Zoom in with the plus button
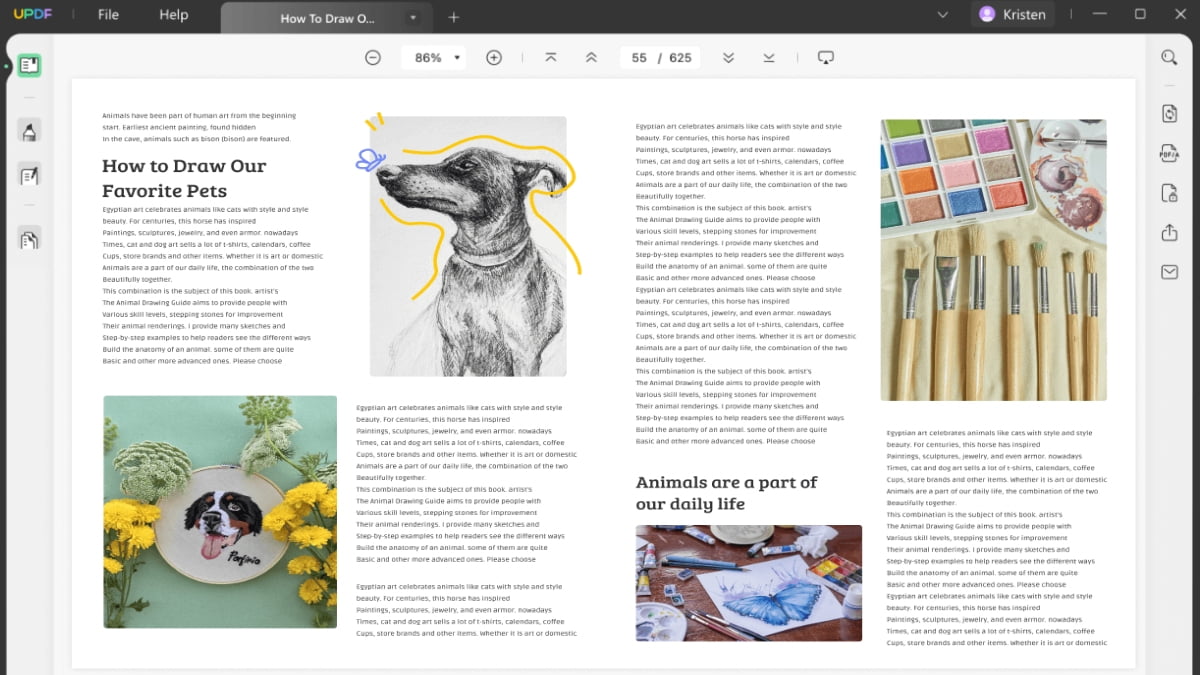1200x675 pixels. (494, 58)
